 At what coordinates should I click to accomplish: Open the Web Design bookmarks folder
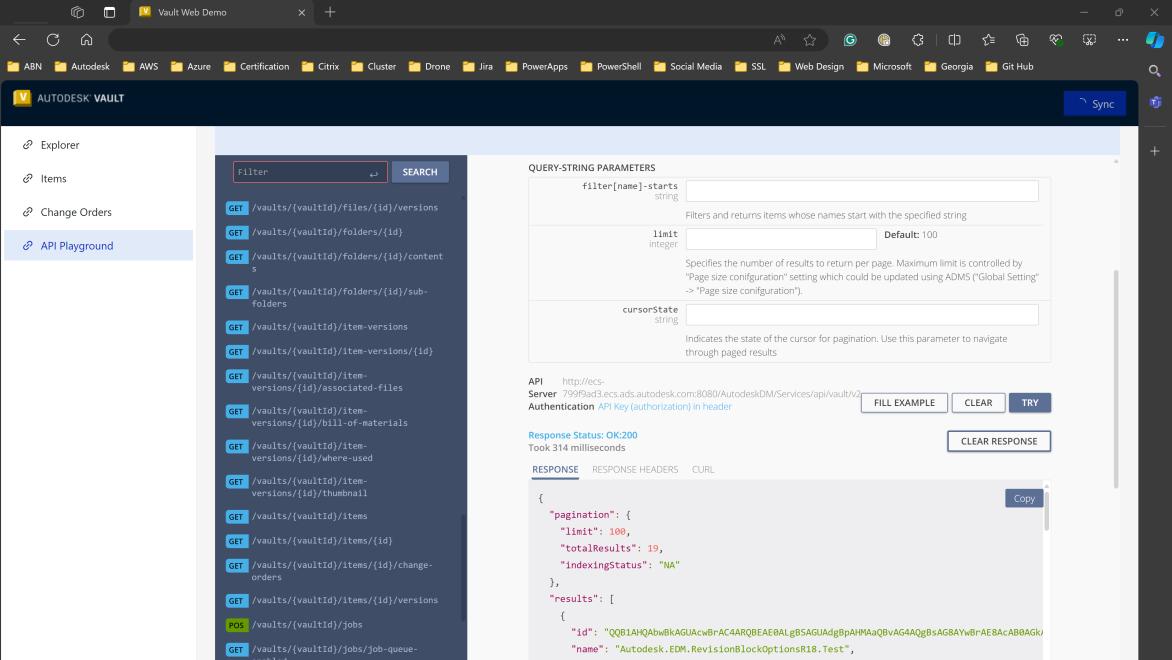click(x=811, y=67)
